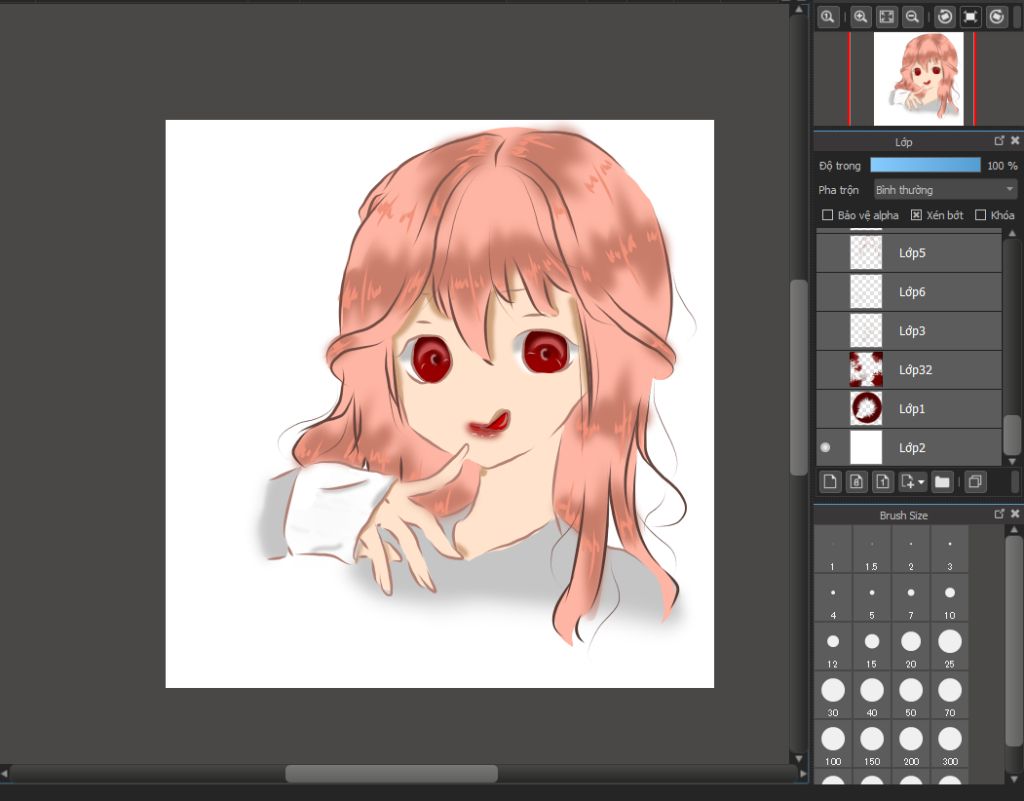Undock the Lớp layer panel
This screenshot has width=1024, height=801.
coord(999,140)
